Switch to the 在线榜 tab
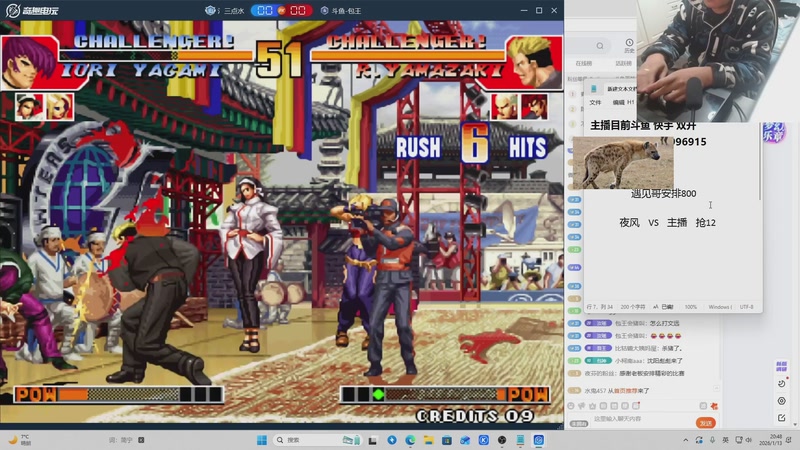800x450 pixels. point(584,63)
